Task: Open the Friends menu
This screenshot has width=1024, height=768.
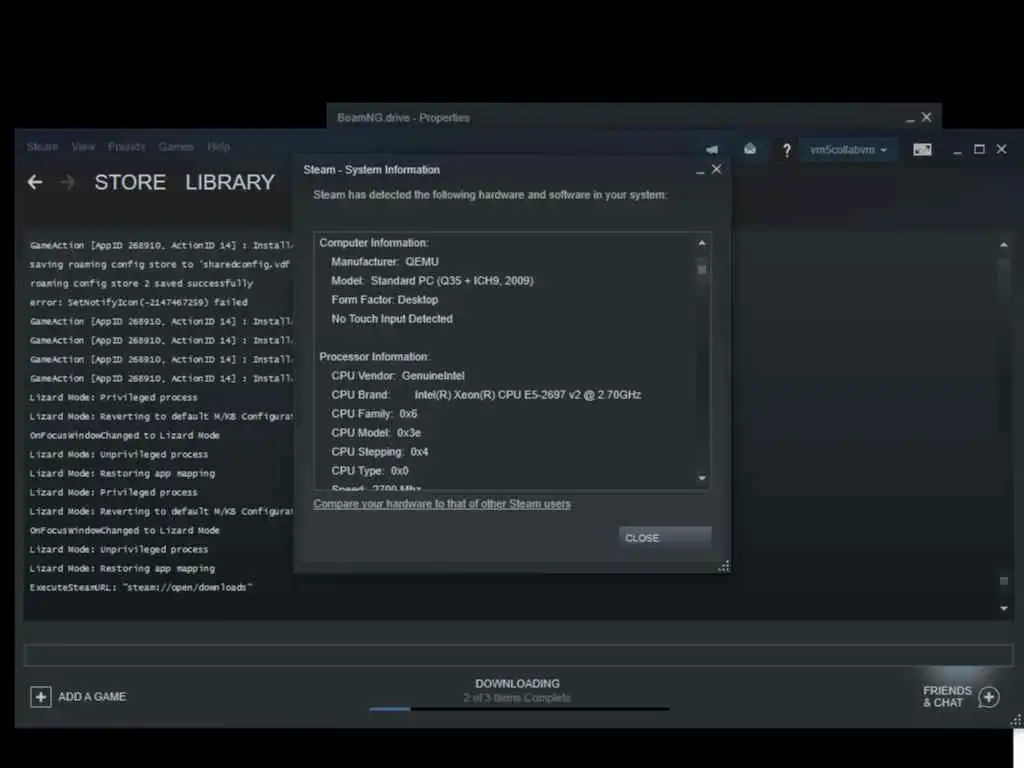Action: pos(127,147)
